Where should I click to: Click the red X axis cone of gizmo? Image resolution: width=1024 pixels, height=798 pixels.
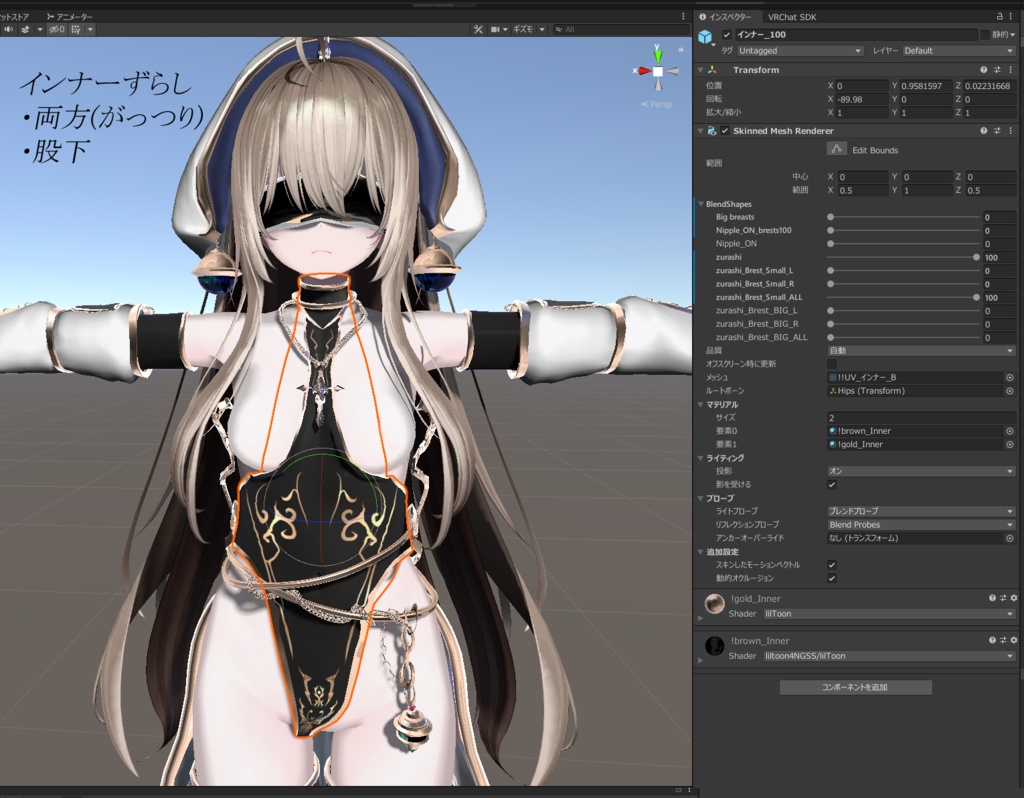pos(643,71)
